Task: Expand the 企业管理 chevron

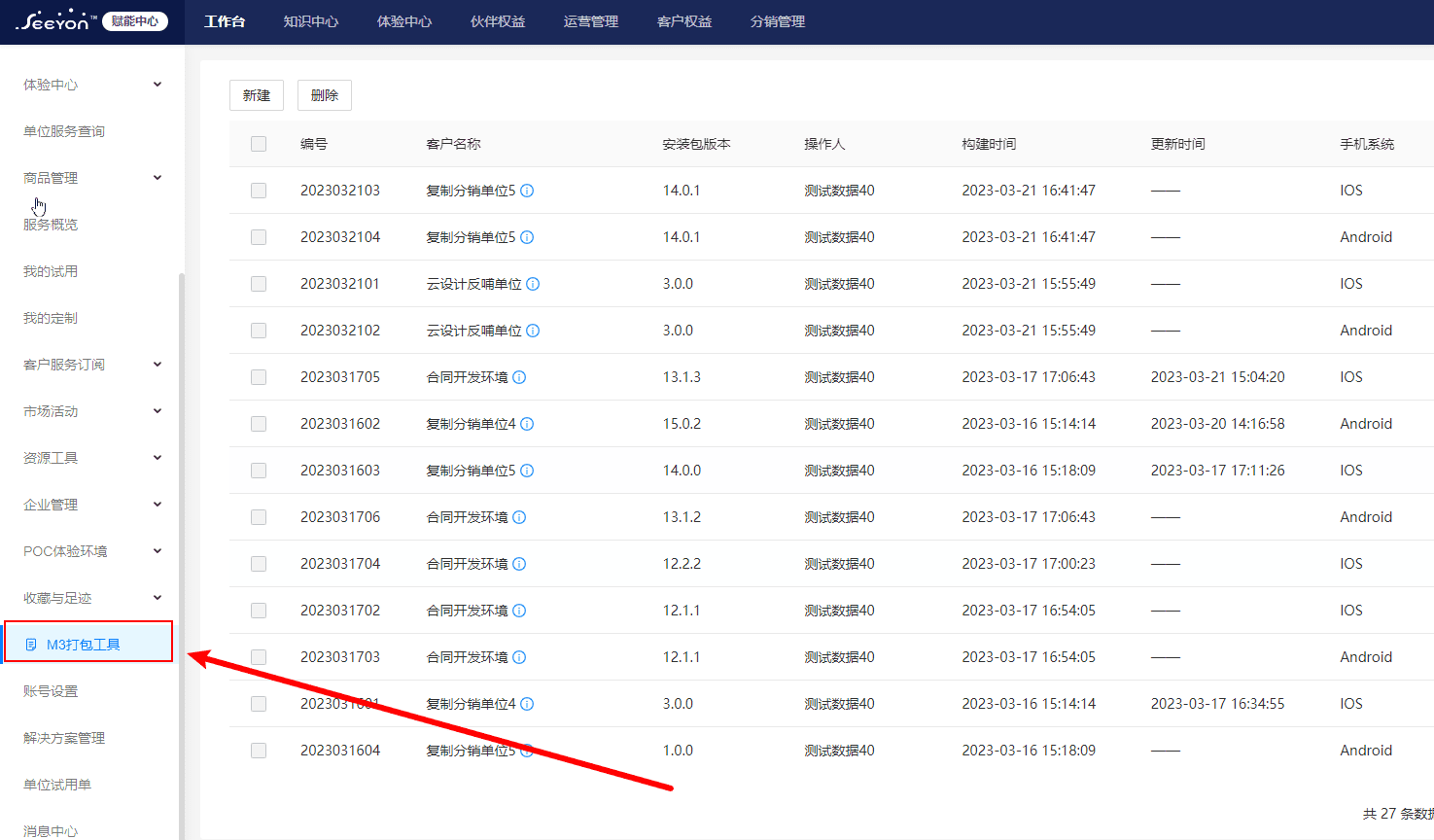Action: pyautogui.click(x=157, y=505)
